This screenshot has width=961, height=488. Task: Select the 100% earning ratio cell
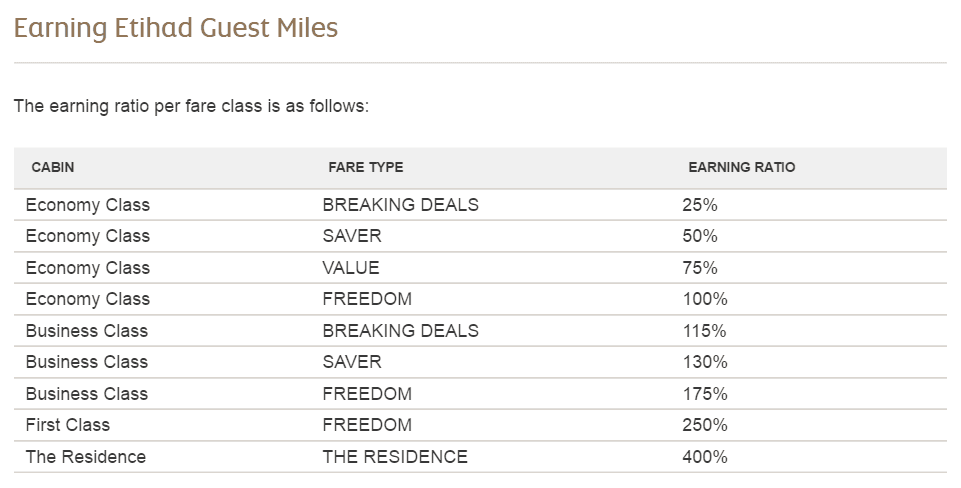click(705, 299)
